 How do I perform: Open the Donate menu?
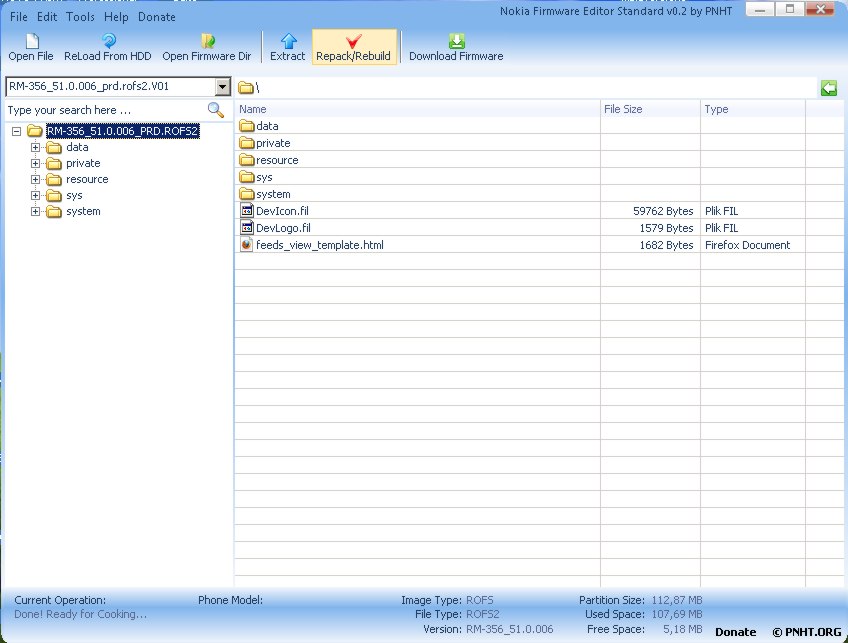point(157,17)
